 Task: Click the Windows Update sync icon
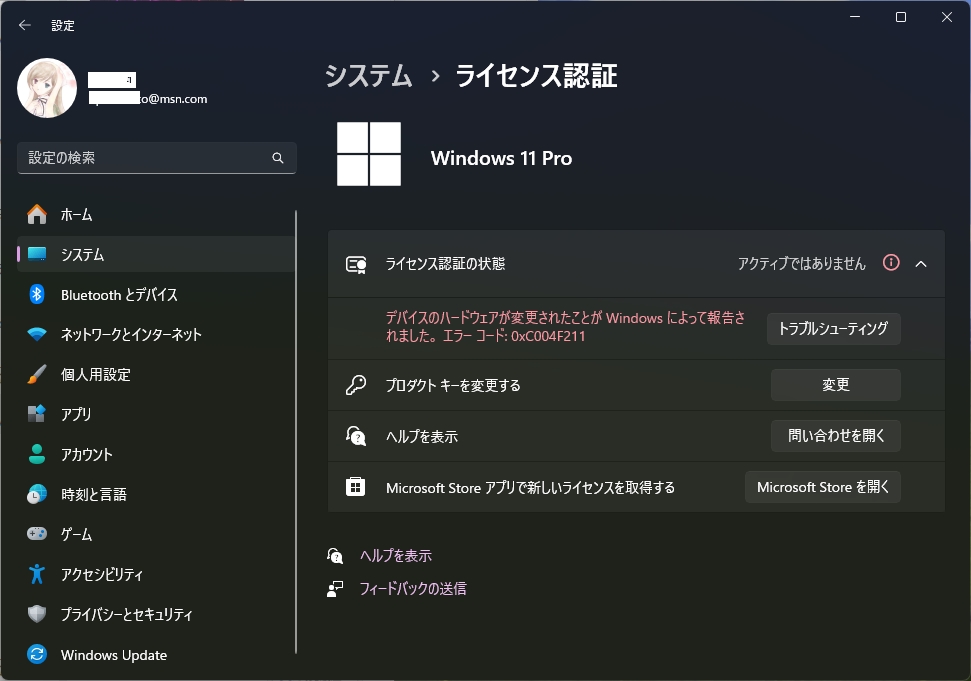[x=37, y=654]
